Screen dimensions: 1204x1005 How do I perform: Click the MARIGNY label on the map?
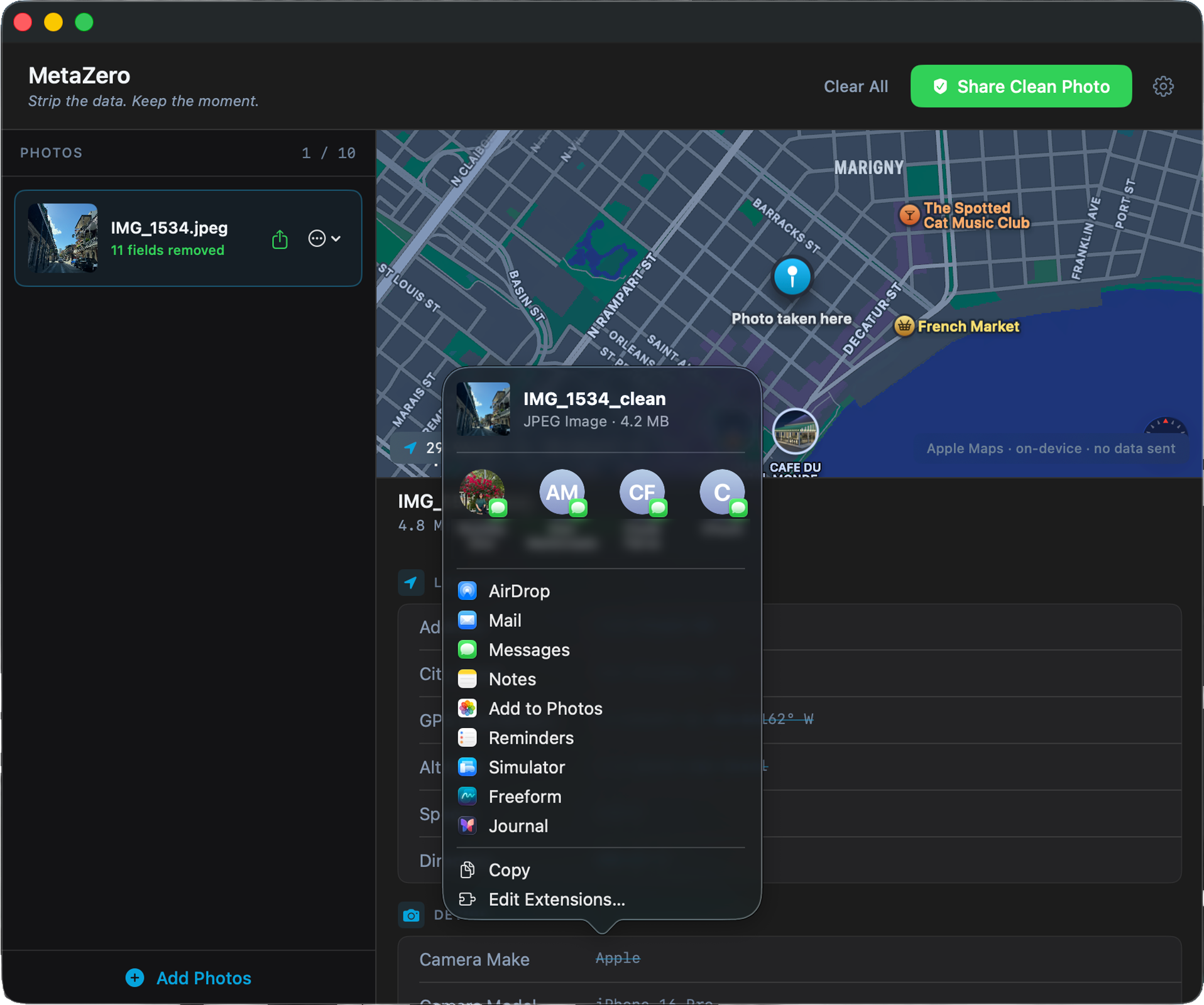(x=869, y=168)
